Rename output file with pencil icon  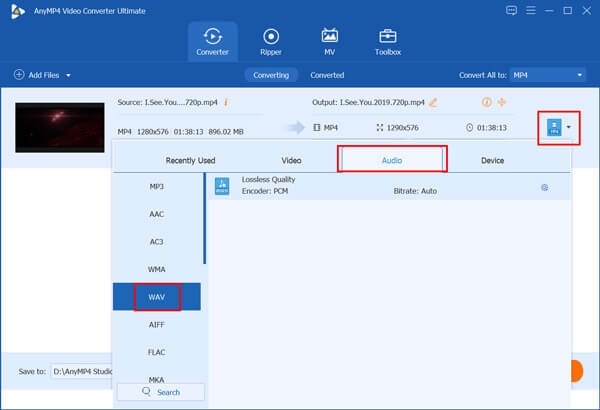[x=433, y=102]
